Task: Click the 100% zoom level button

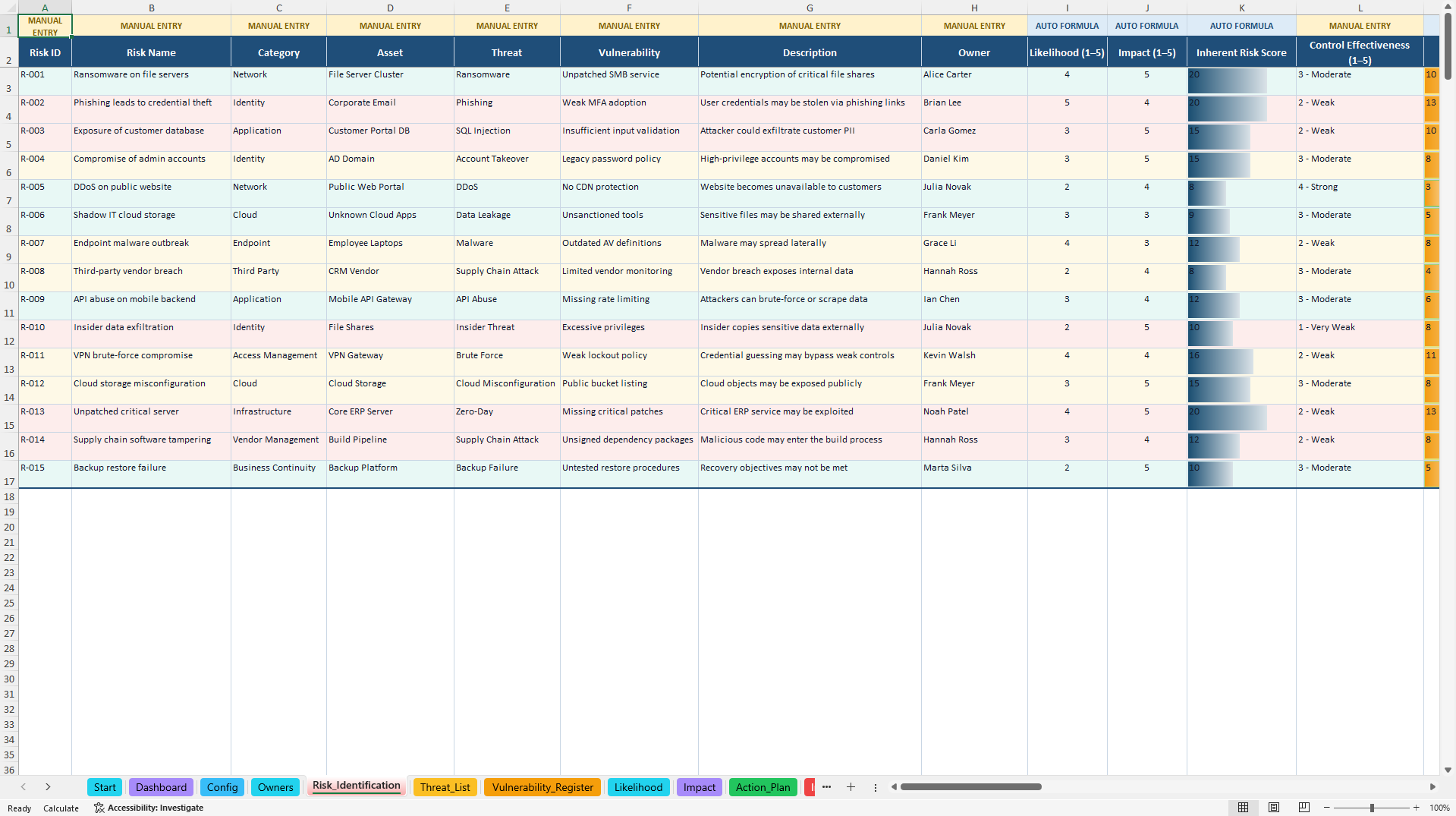Action: [x=1439, y=808]
